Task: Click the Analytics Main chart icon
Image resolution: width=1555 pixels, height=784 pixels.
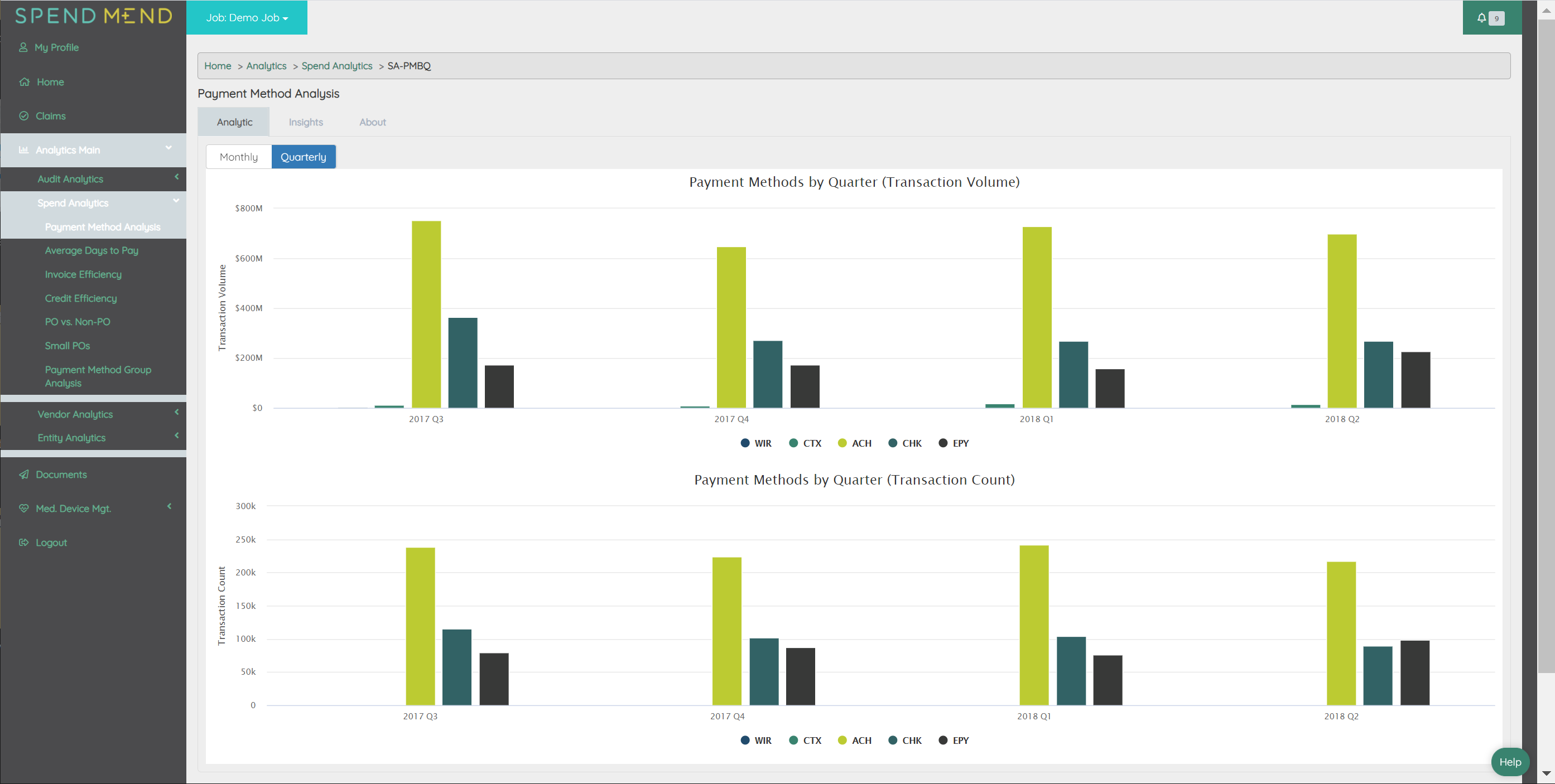Action: (x=24, y=149)
